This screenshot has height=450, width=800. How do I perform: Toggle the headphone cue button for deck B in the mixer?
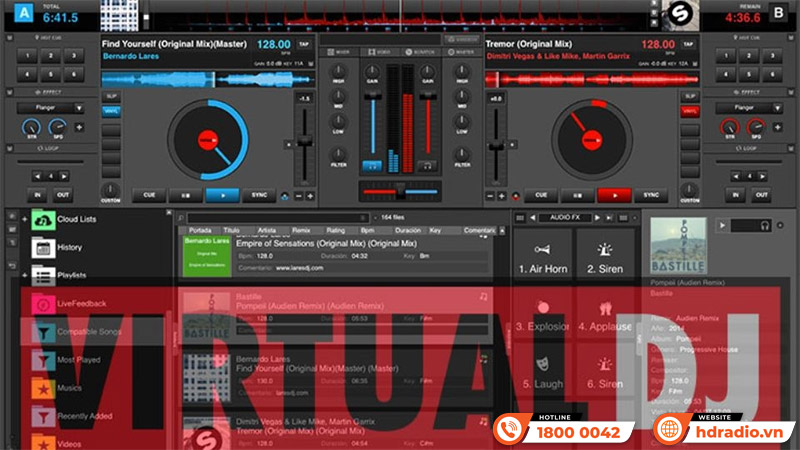pyautogui.click(x=427, y=166)
